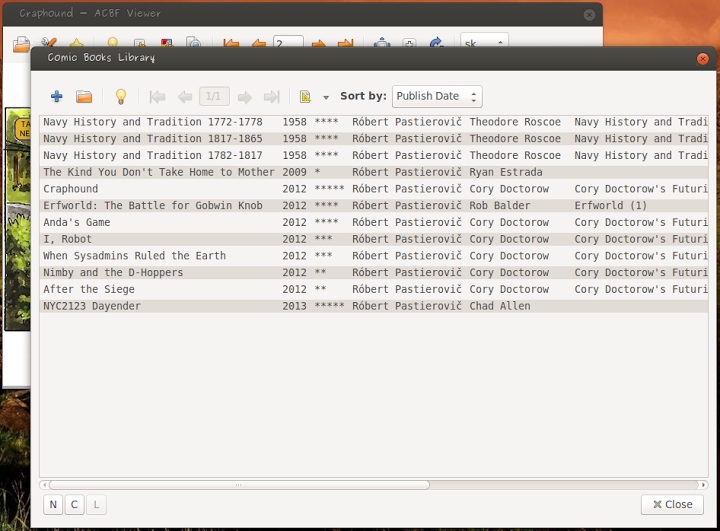Click series 'Erfworld (1)'

click(x=610, y=205)
